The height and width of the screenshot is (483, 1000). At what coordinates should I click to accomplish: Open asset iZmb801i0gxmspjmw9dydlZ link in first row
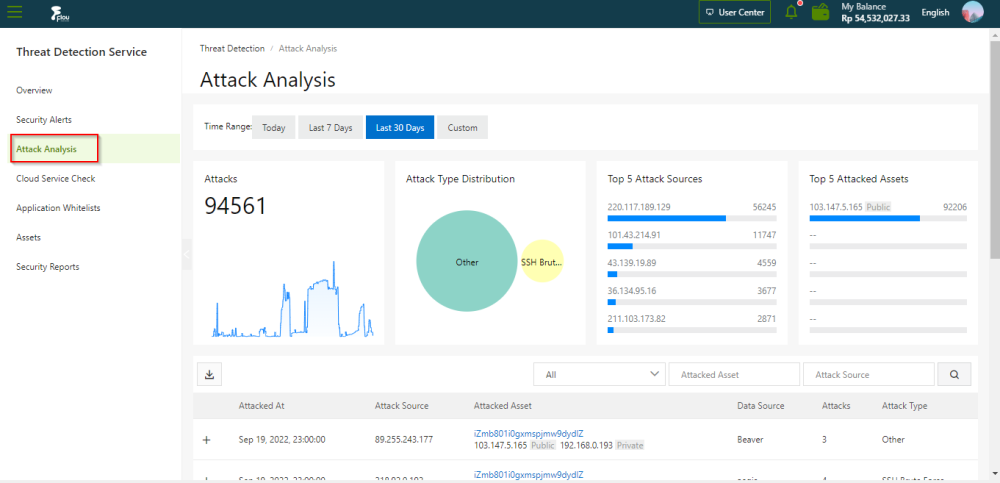tap(529, 434)
